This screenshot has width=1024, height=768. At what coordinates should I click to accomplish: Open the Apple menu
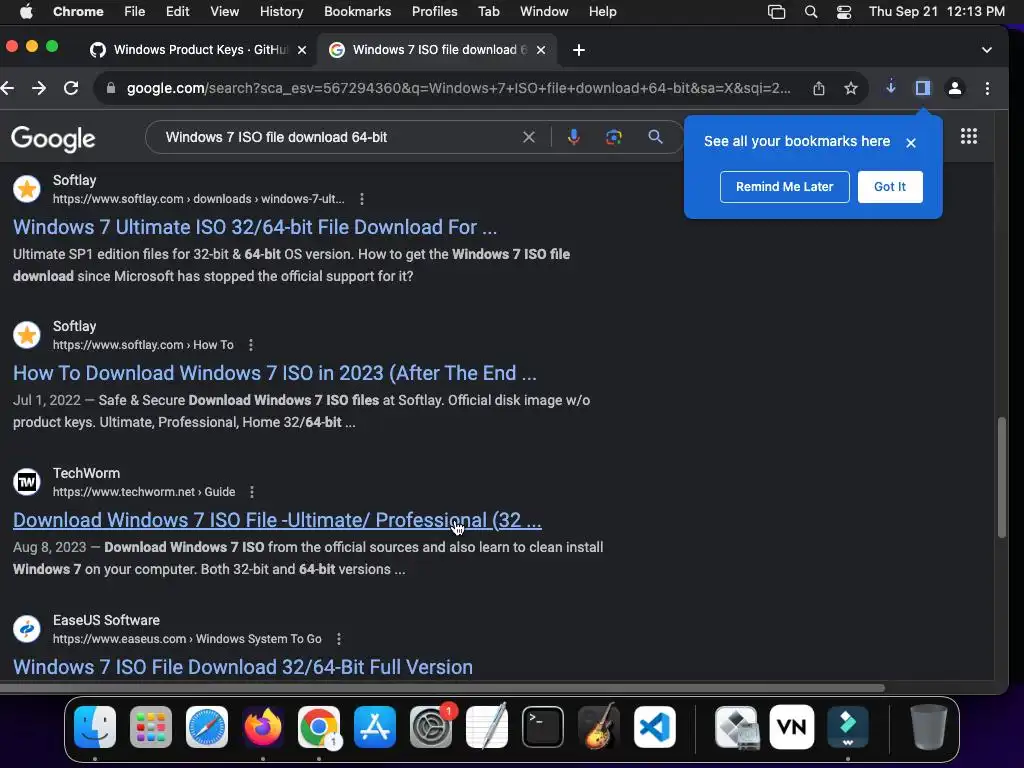[x=26, y=11]
